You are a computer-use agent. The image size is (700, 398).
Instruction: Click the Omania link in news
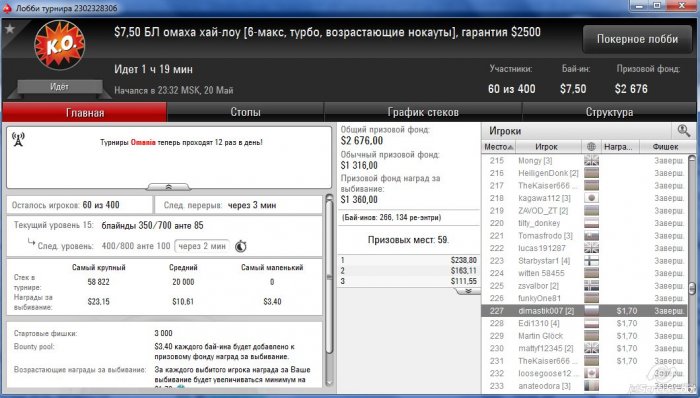(143, 143)
